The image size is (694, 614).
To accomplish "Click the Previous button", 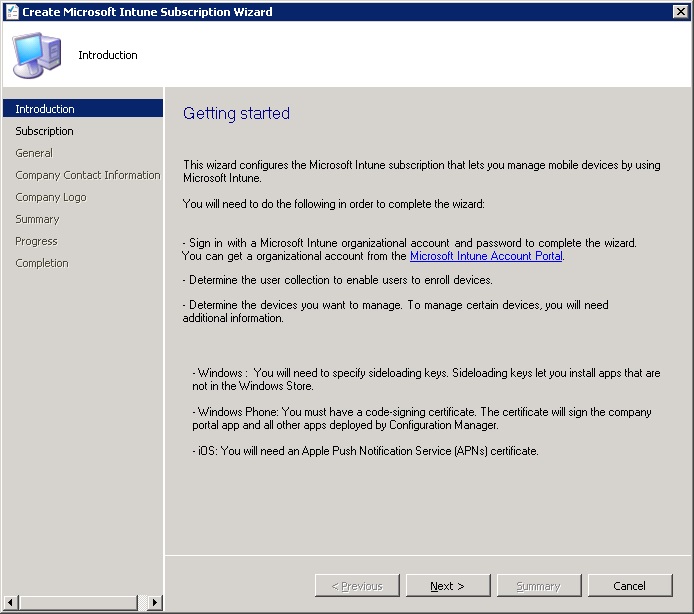I will [357, 586].
